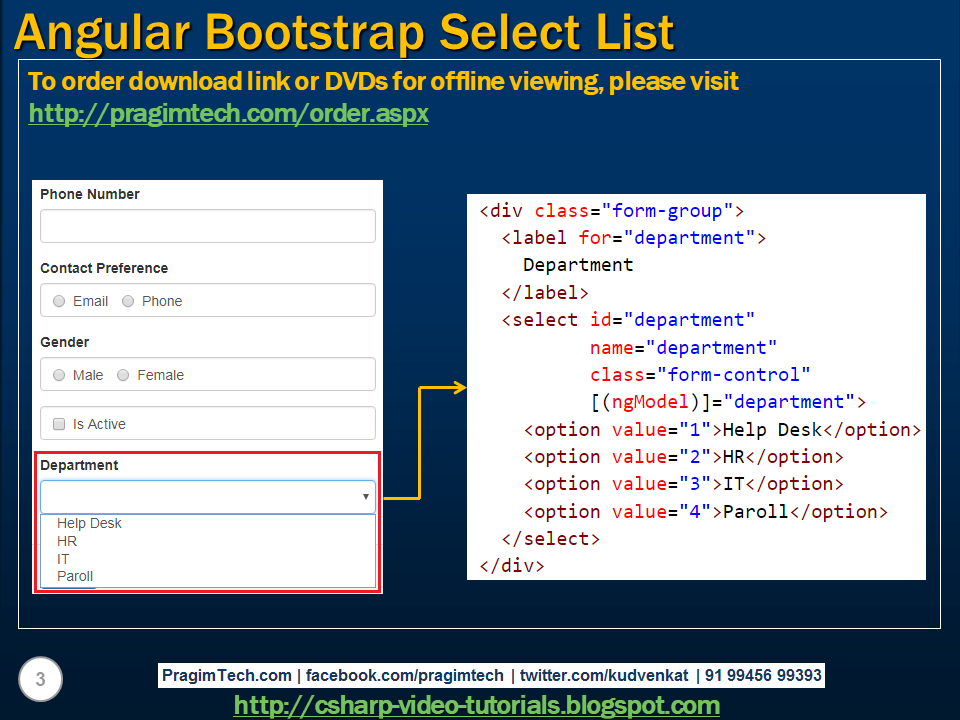The height and width of the screenshot is (720, 960).
Task: Click the Department label text
Action: click(79, 465)
